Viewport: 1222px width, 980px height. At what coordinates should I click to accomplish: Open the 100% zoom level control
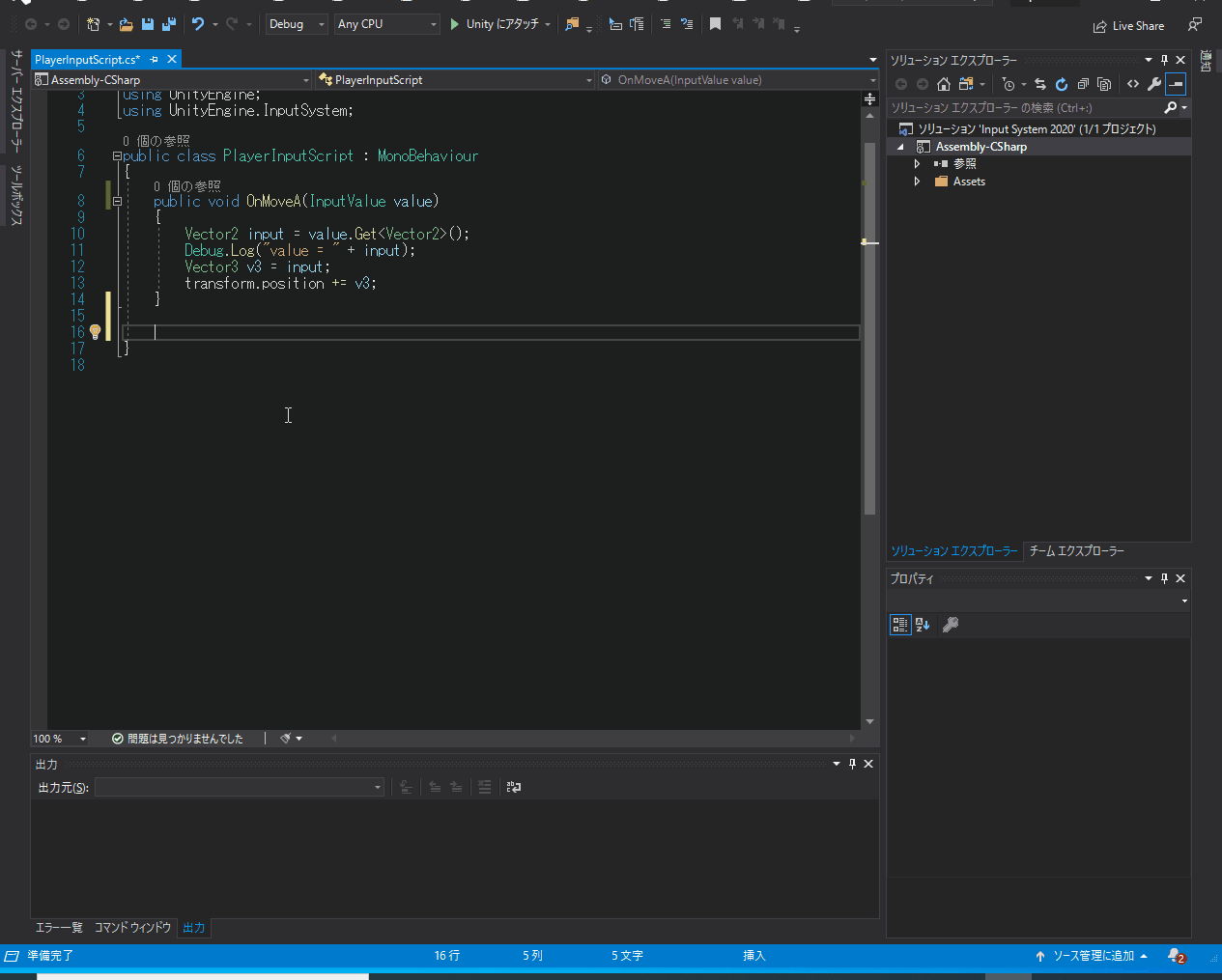tap(58, 737)
